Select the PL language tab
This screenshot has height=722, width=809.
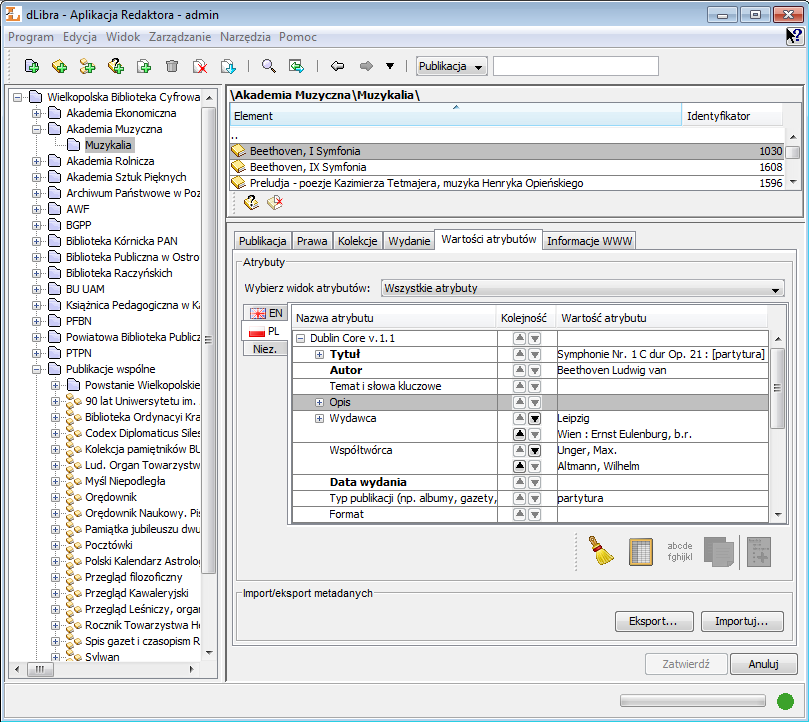click(265, 331)
